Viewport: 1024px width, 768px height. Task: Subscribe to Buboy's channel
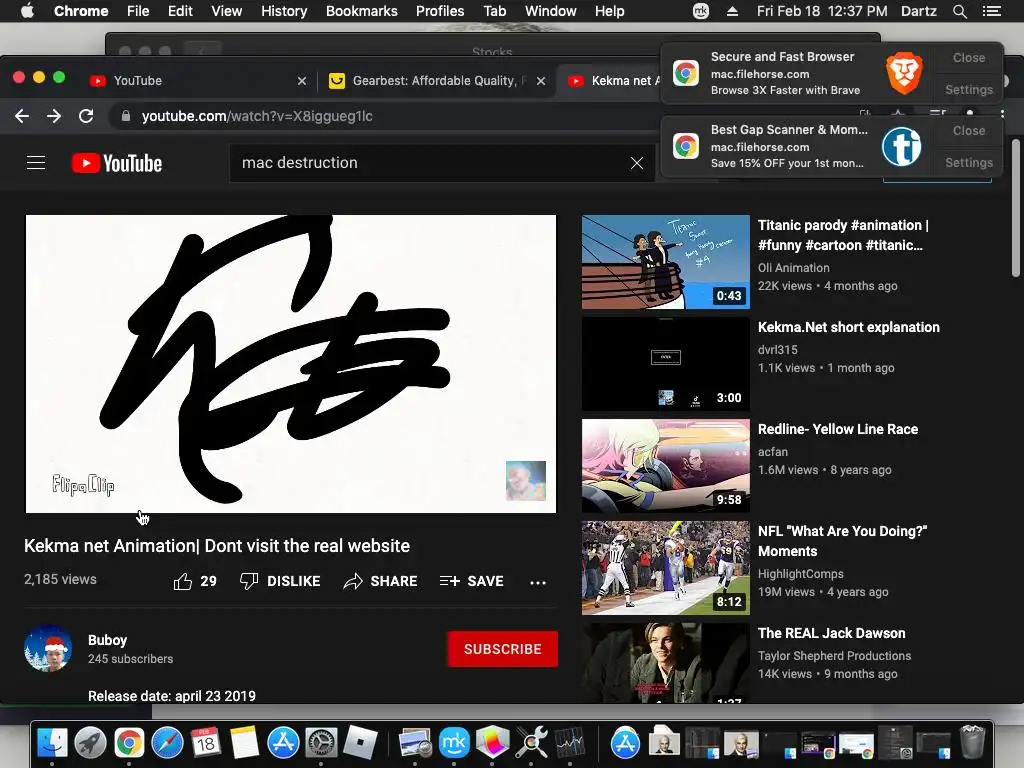pos(502,649)
